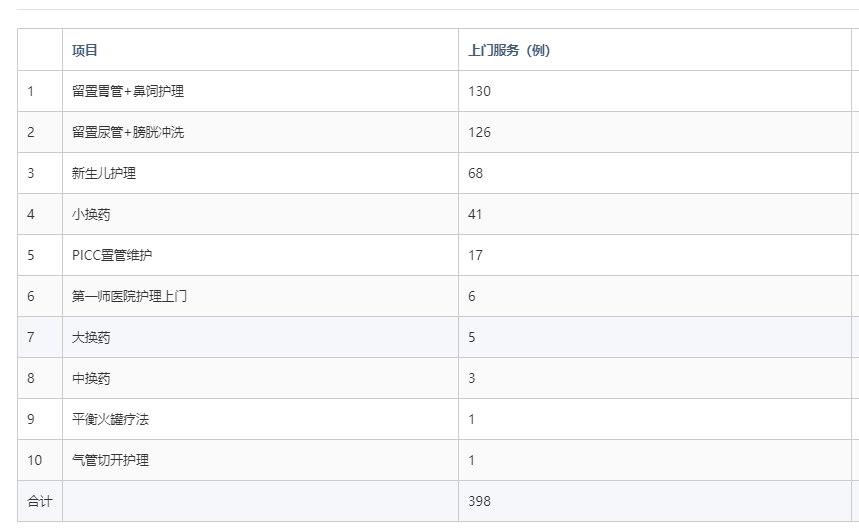
Task: Click the value 68 in the table
Action: pyautogui.click(x=475, y=173)
